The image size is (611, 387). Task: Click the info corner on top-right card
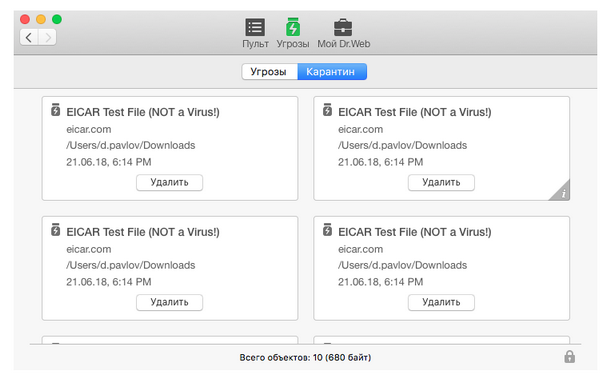click(x=562, y=192)
